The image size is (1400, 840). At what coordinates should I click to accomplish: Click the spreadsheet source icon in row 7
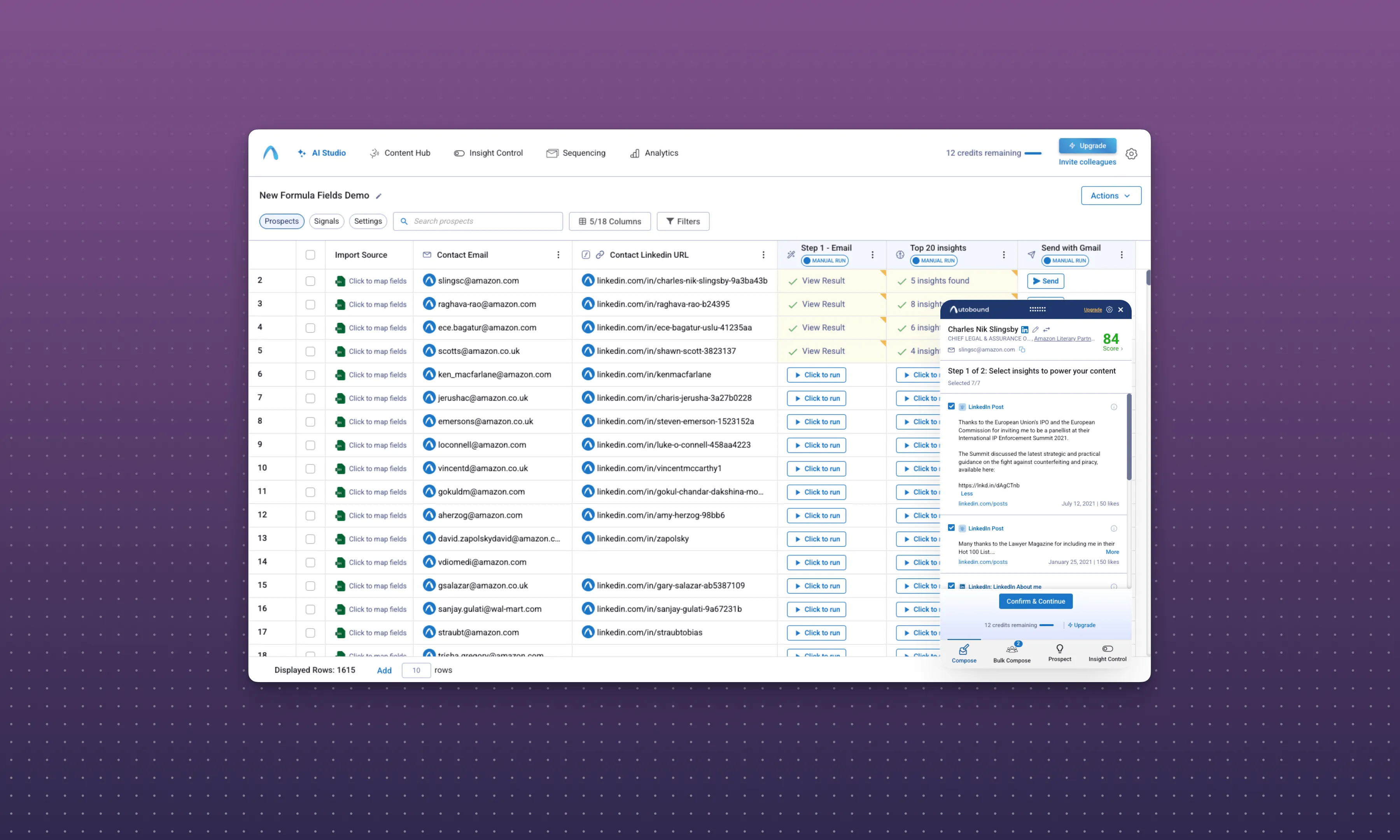(339, 399)
